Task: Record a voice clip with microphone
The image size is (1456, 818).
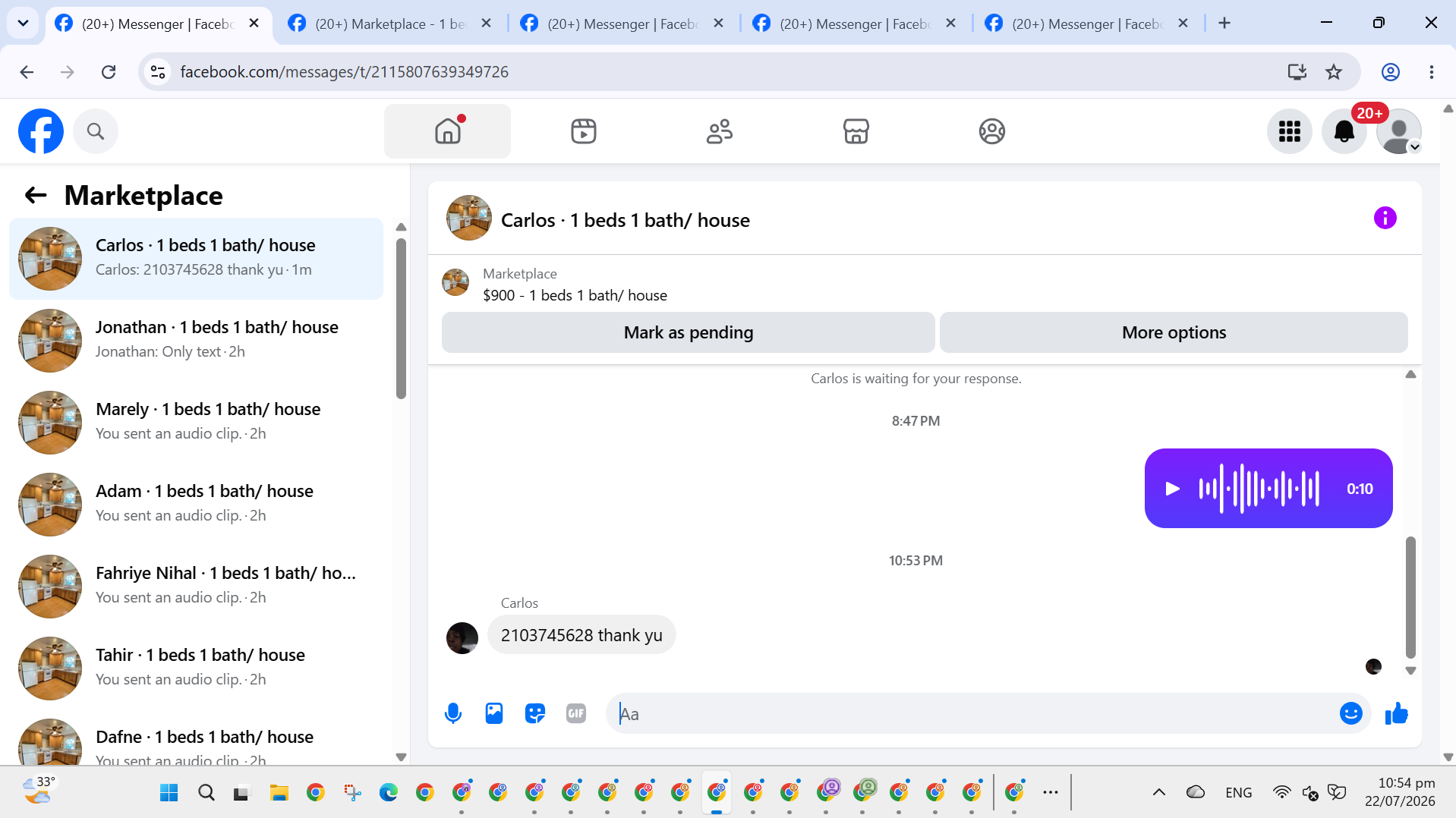Action: coord(453,713)
